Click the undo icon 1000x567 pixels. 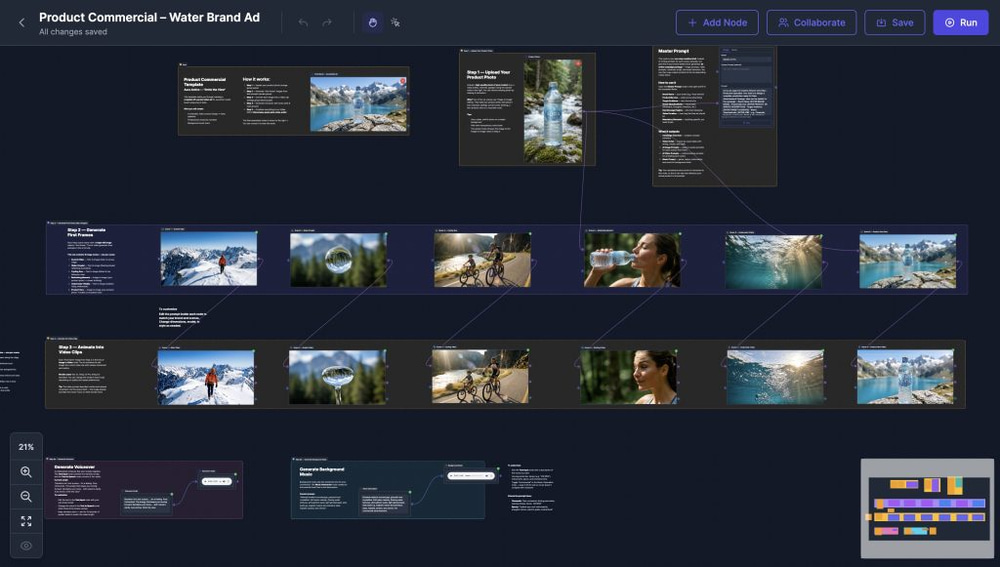tap(303, 23)
